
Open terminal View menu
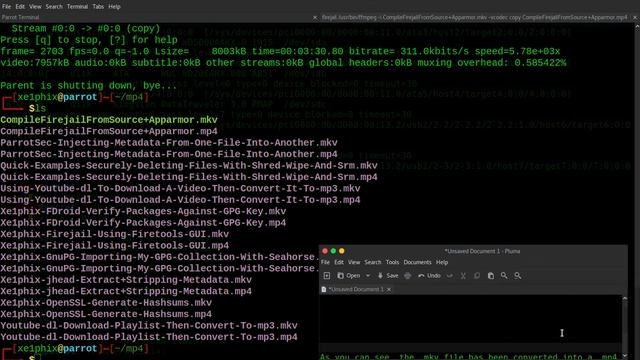pos(35,7)
